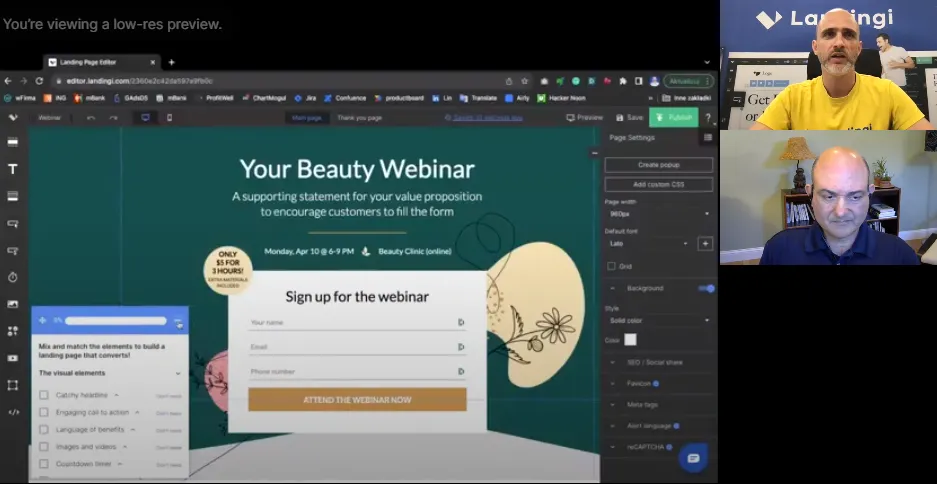This screenshot has width=937, height=484.
Task: Expand the Favicon section
Action: coord(613,384)
